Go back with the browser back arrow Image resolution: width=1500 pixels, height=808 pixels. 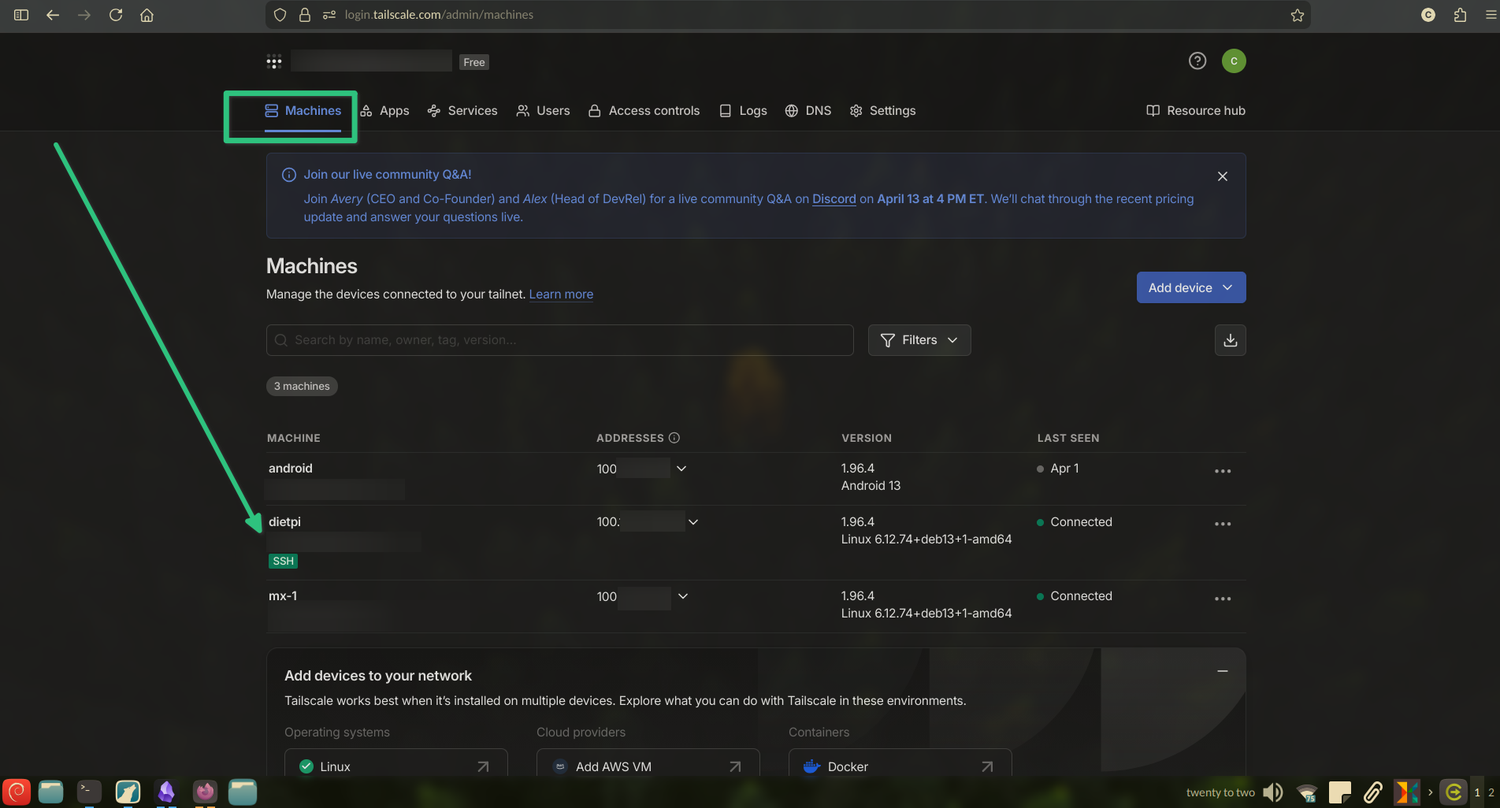click(53, 15)
